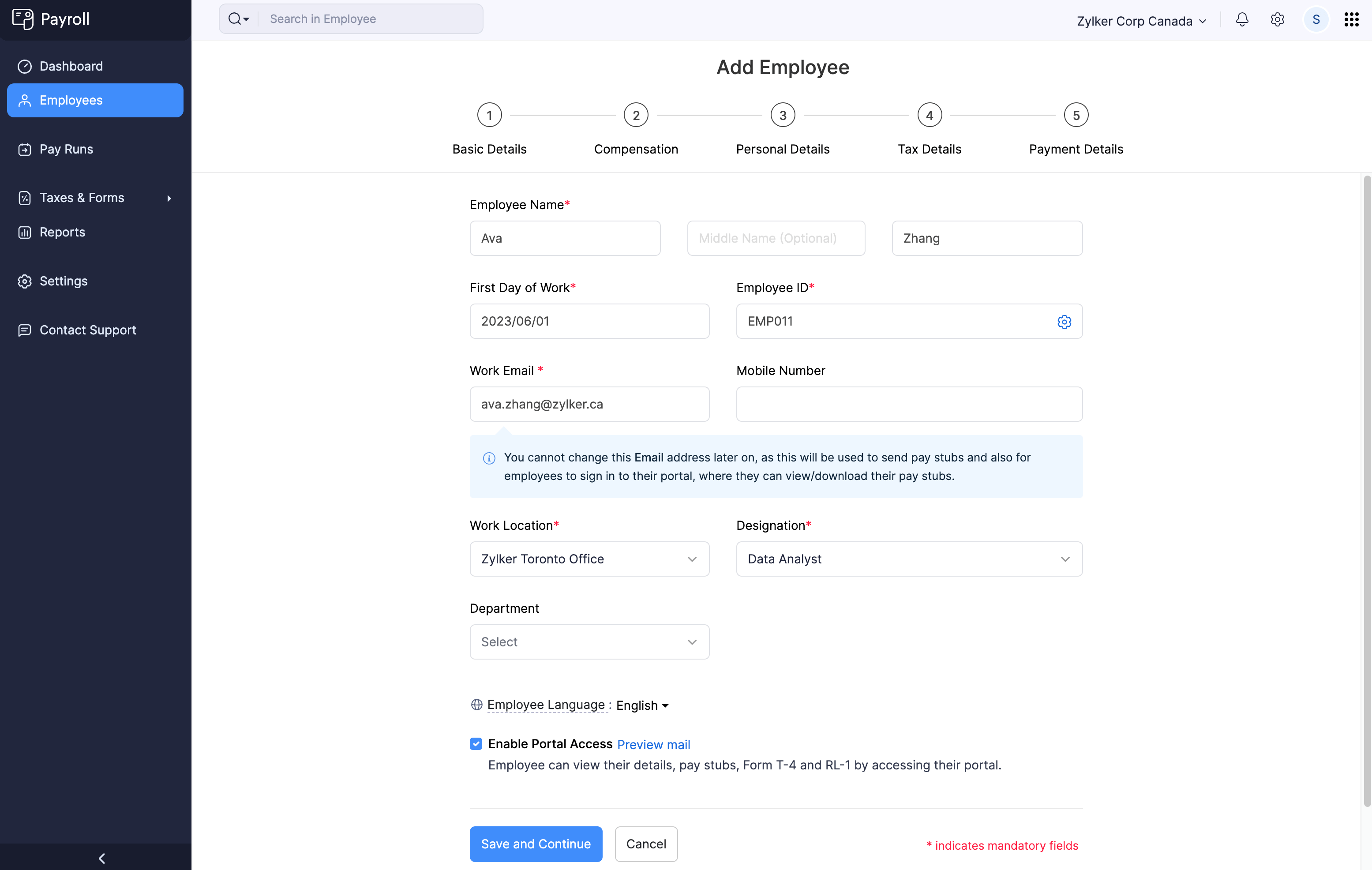Jump to the Tax Details step

pyautogui.click(x=929, y=115)
